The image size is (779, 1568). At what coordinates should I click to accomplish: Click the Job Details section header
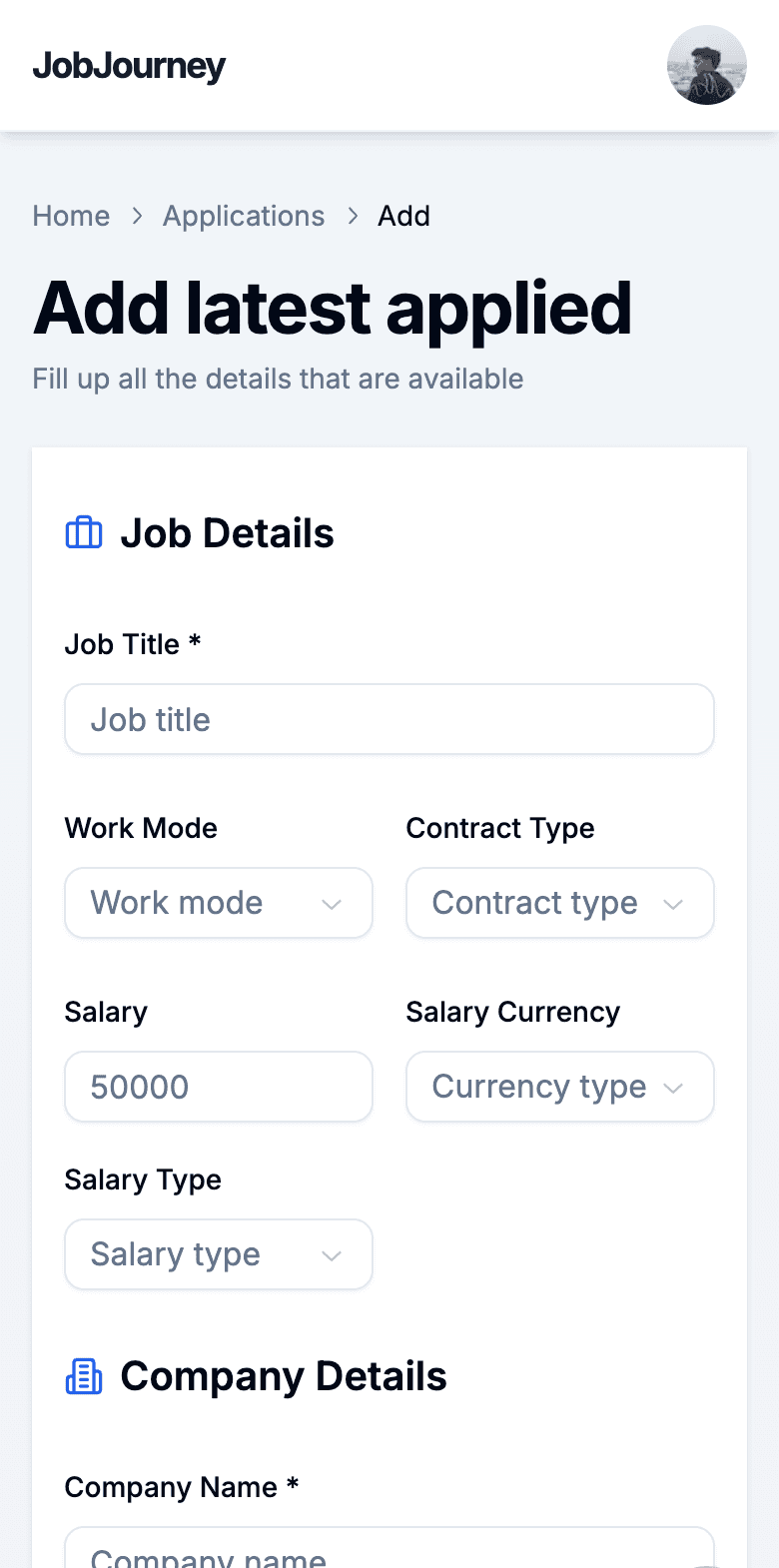point(228,532)
